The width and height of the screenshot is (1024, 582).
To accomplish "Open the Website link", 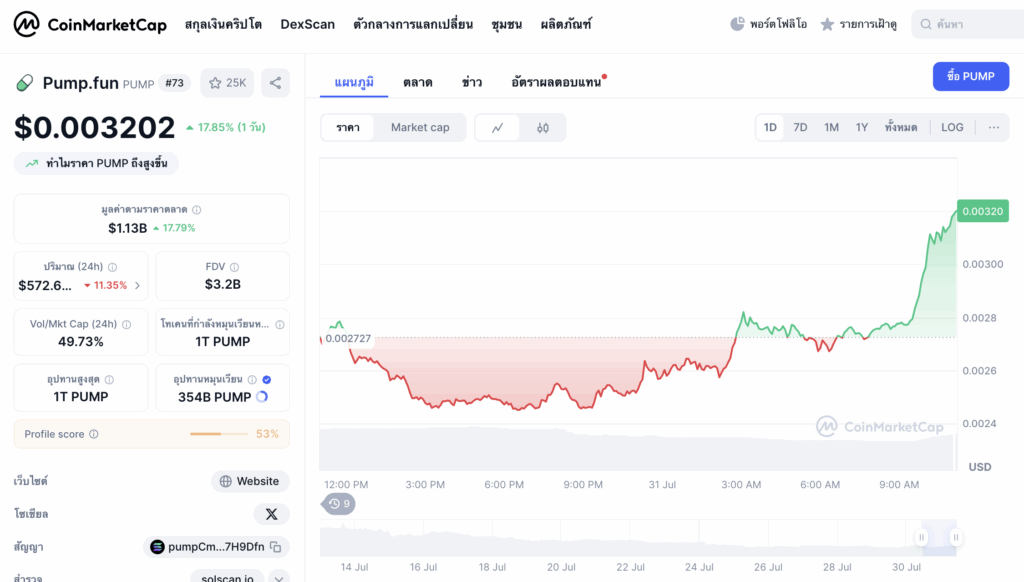I will 250,482.
